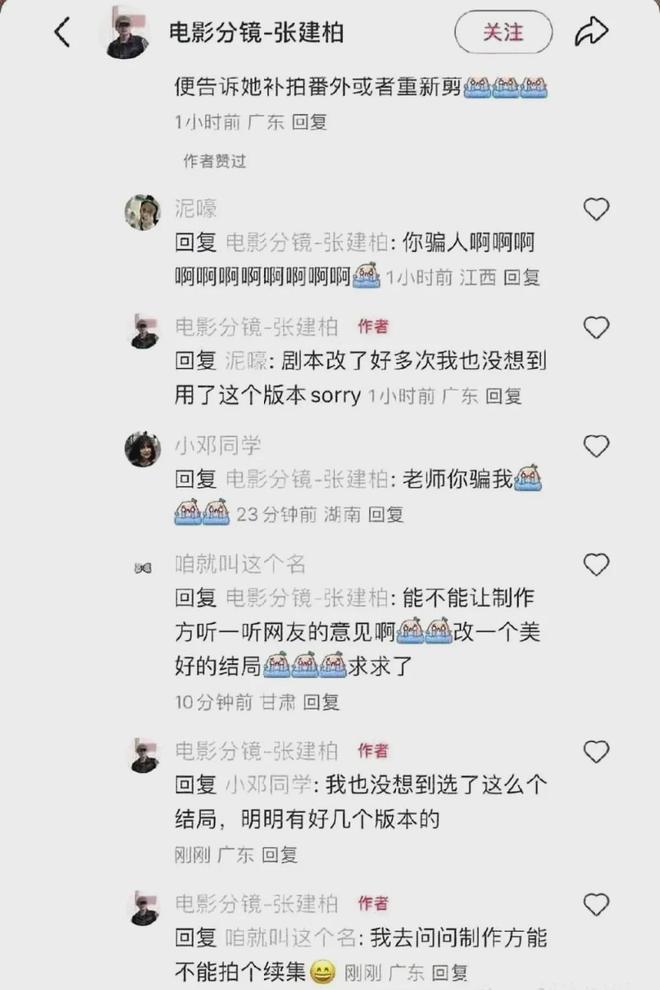Like author's 剧本改了好多次 reply
The height and width of the screenshot is (990, 660).
coord(596,327)
